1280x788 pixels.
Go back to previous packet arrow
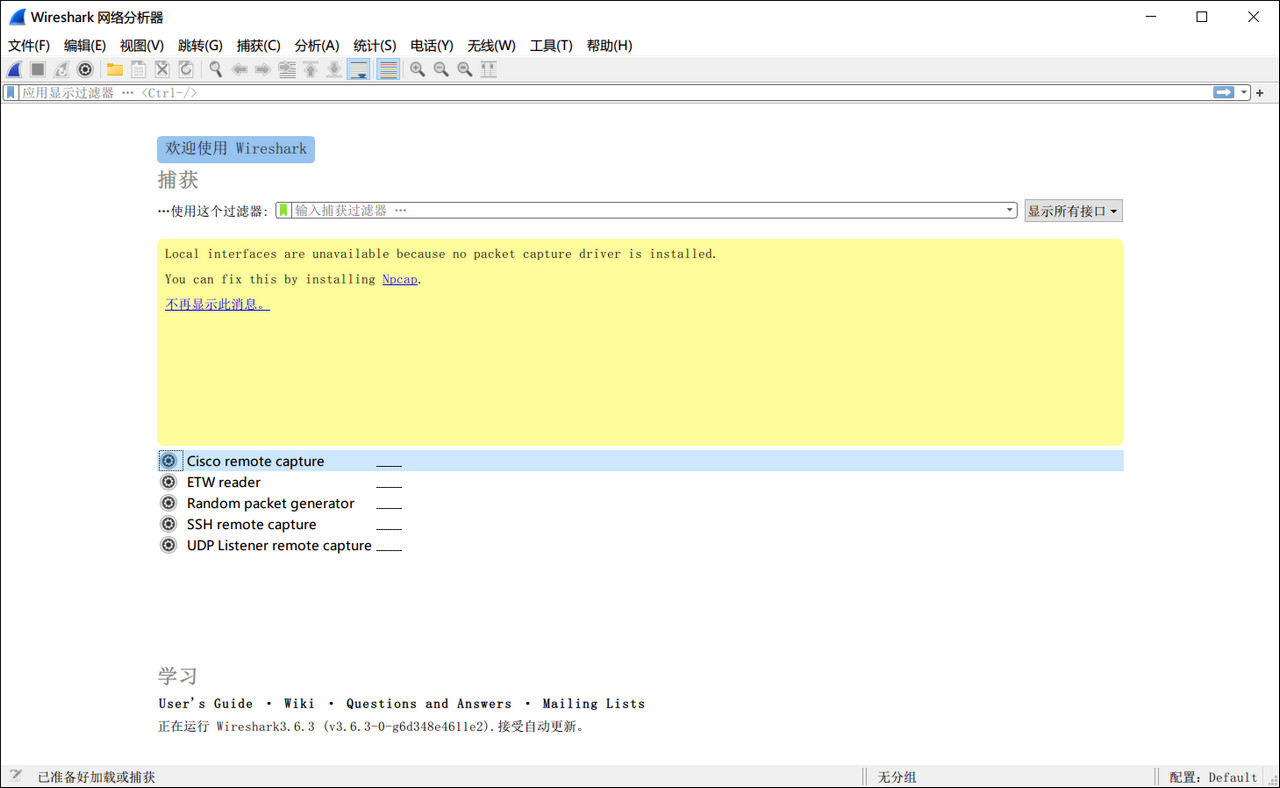click(239, 69)
